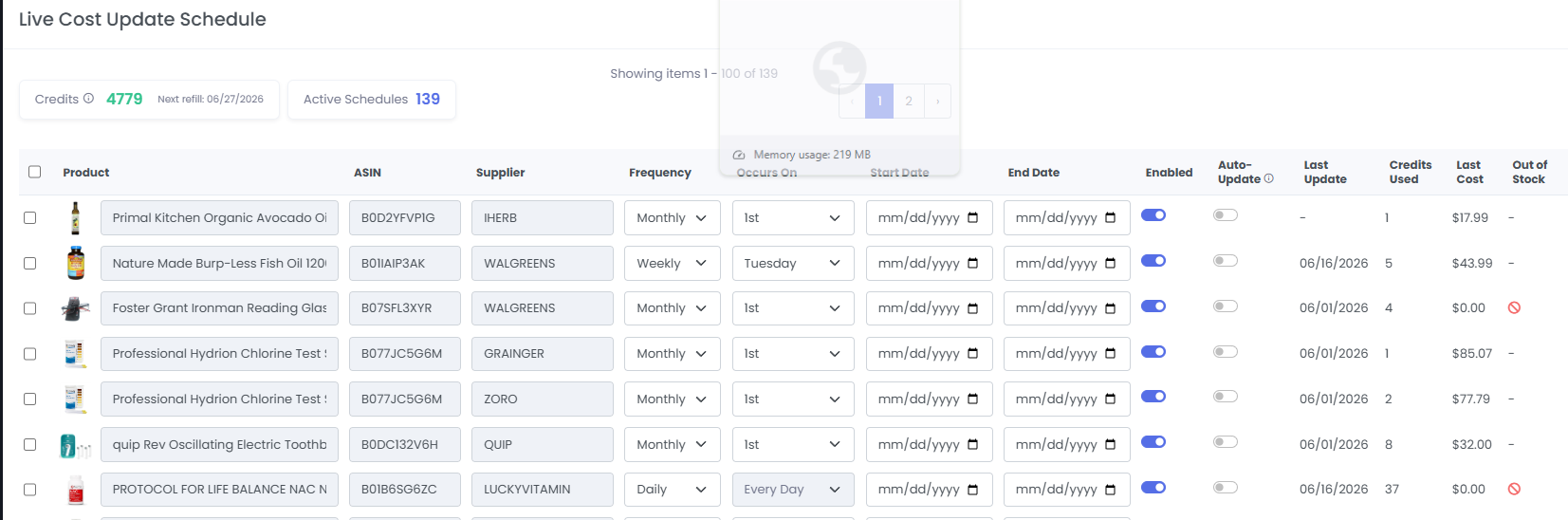The width and height of the screenshot is (1568, 520).
Task: Open Occurs On dropdown for GRAINGER Hydrion row
Action: (792, 353)
